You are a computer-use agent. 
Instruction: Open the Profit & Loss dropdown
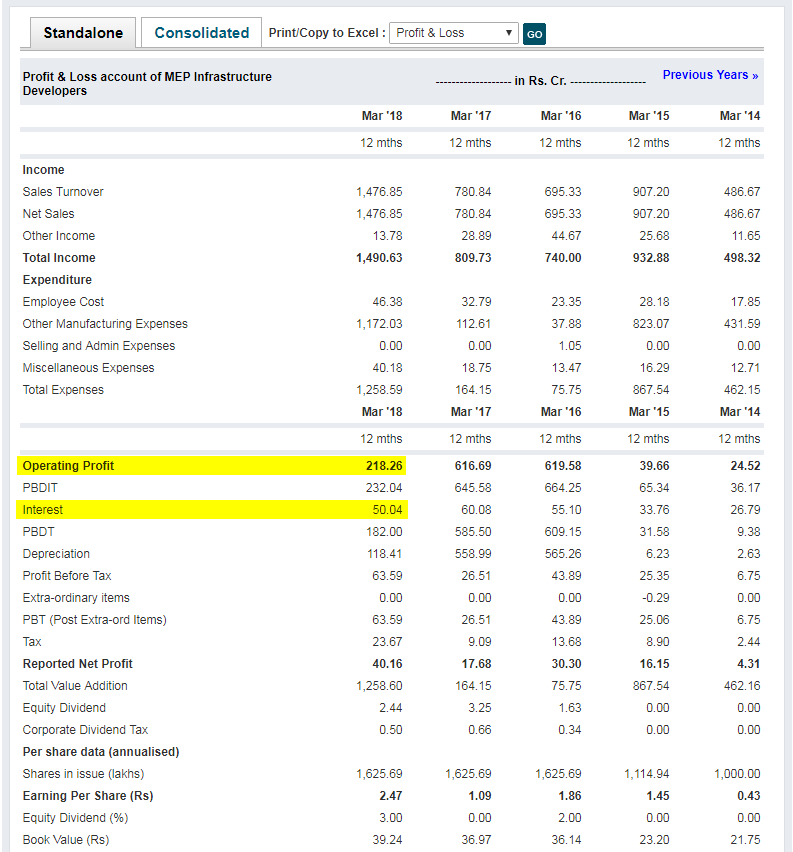pos(453,33)
